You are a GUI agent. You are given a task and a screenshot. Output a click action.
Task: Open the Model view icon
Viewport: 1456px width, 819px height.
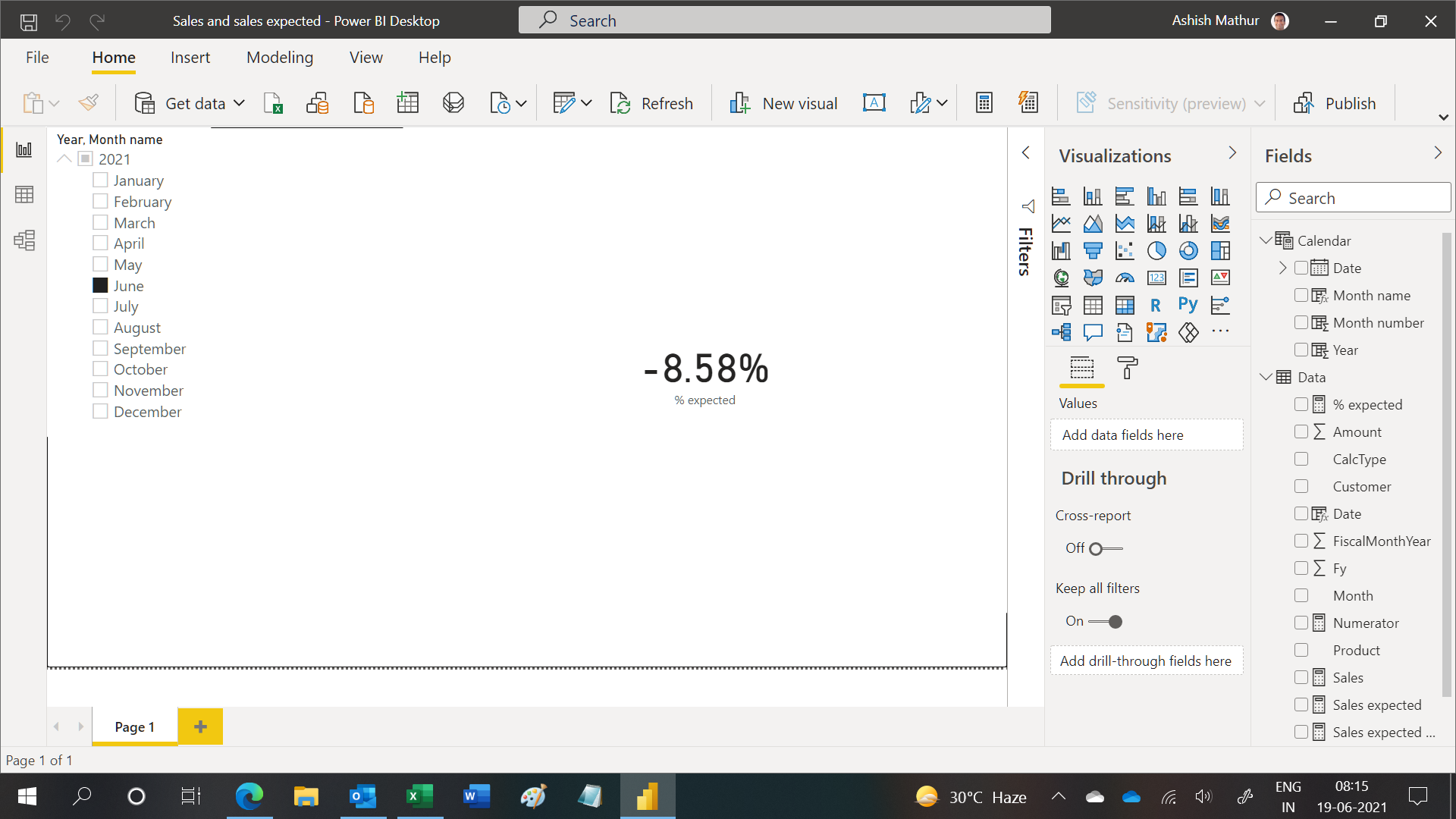tap(24, 240)
